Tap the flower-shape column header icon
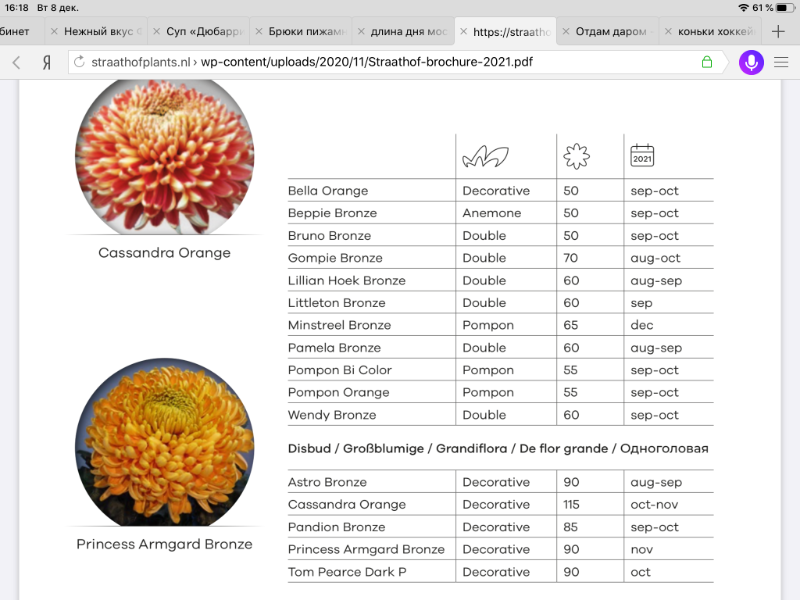Viewport: 800px width, 600px height. point(577,156)
